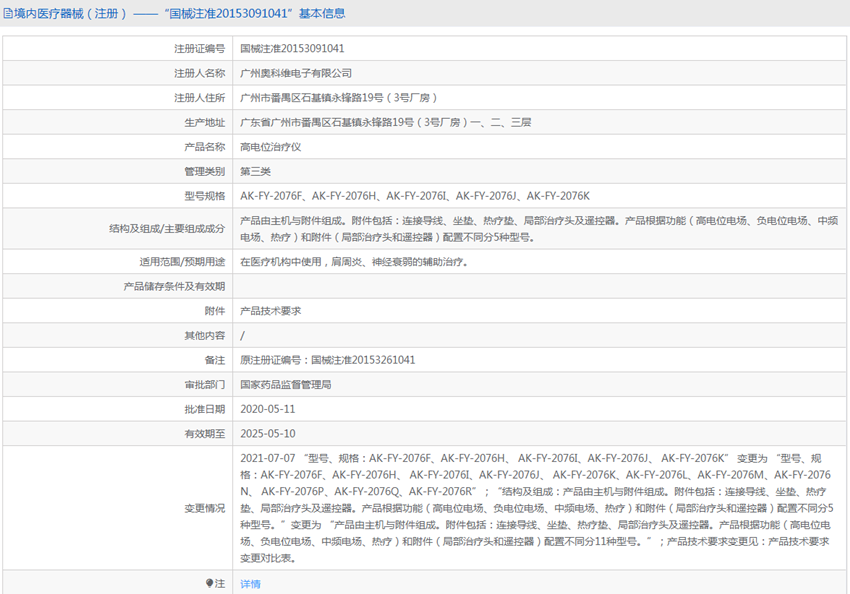Click the document icon beside the page title
The width and height of the screenshot is (850, 594).
pyautogui.click(x=8, y=13)
